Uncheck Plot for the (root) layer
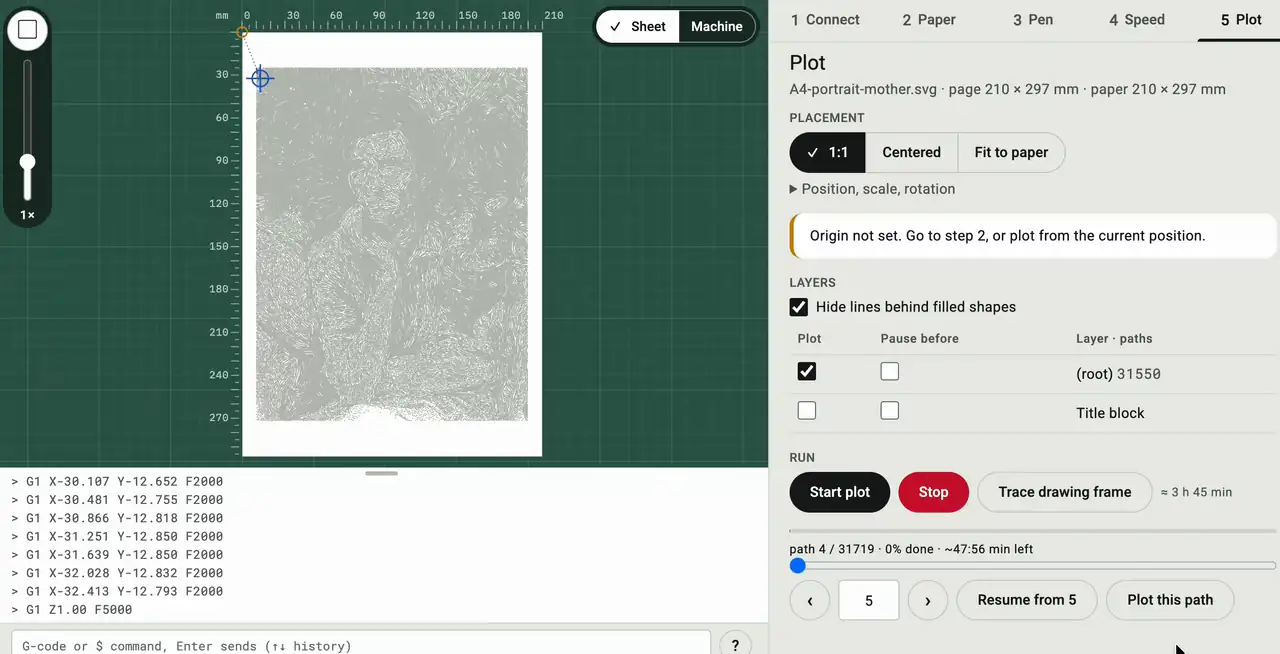The width and height of the screenshot is (1280, 654). coord(807,372)
